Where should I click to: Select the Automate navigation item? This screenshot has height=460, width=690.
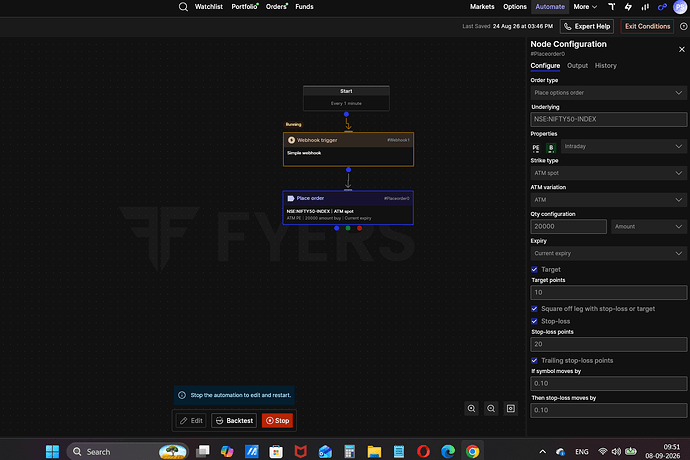(550, 7)
